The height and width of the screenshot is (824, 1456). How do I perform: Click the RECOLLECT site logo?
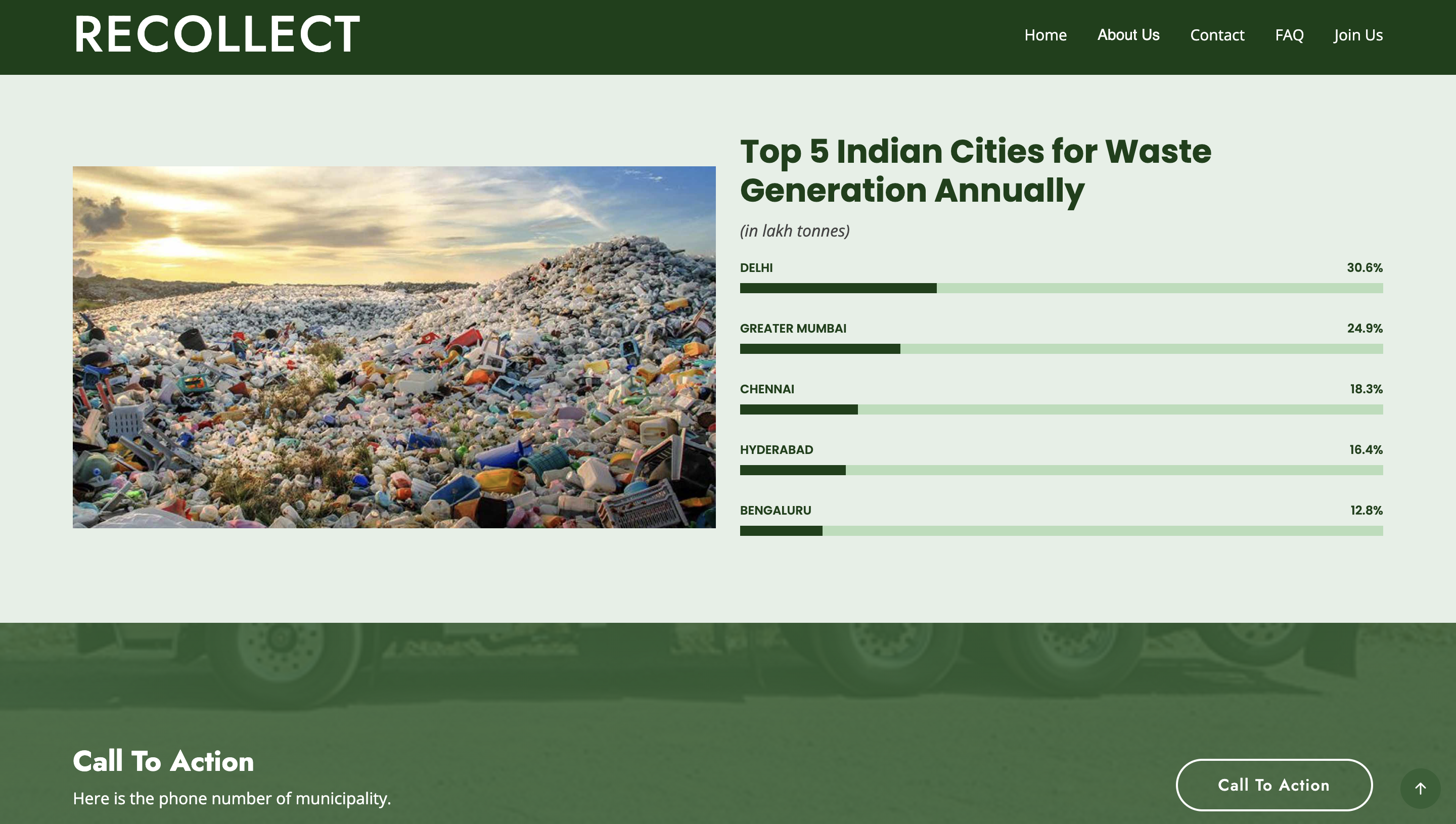pyautogui.click(x=217, y=35)
